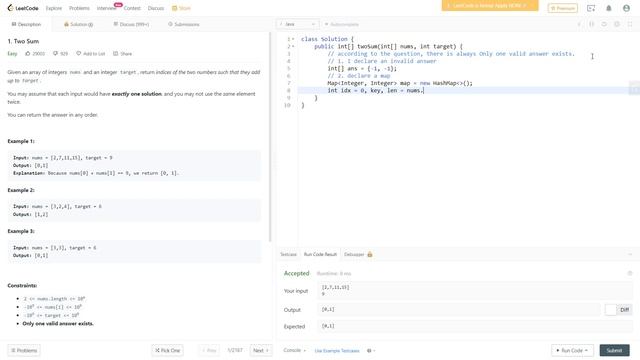Collapse the fold arrow on line 1
Viewport: 640px width, 360px height.
pyautogui.click(x=293, y=39)
